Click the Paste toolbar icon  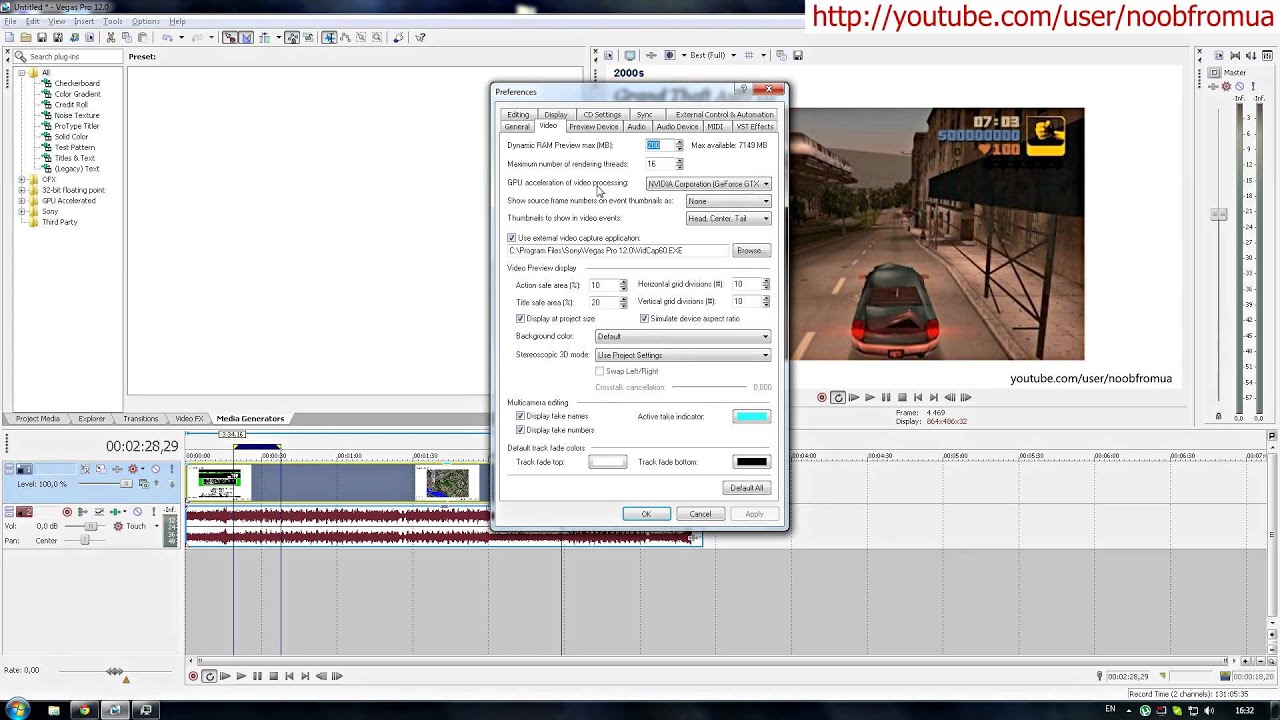[x=143, y=38]
